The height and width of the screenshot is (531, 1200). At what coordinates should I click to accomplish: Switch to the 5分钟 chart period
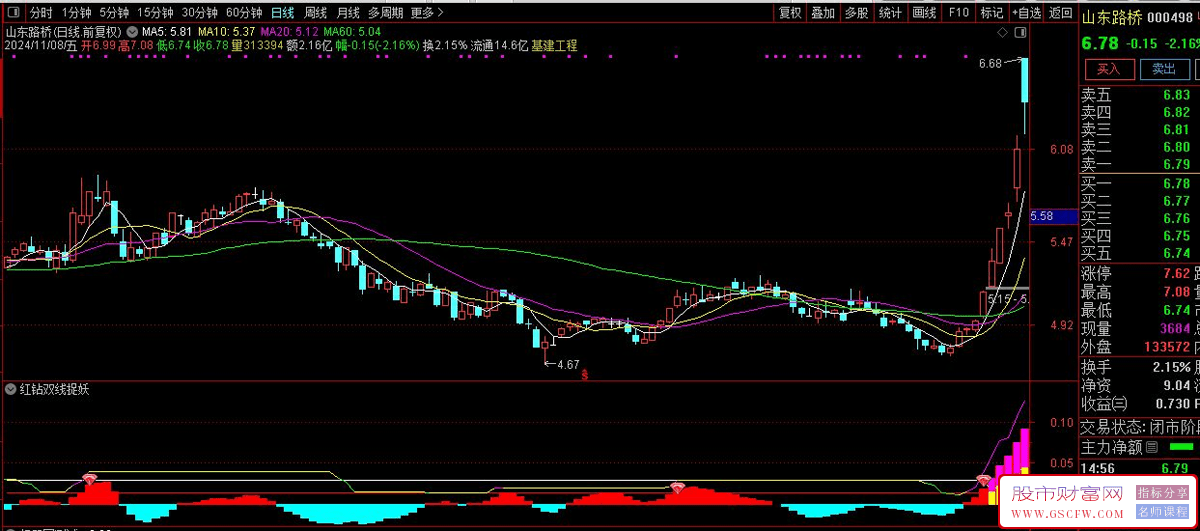click(x=113, y=13)
